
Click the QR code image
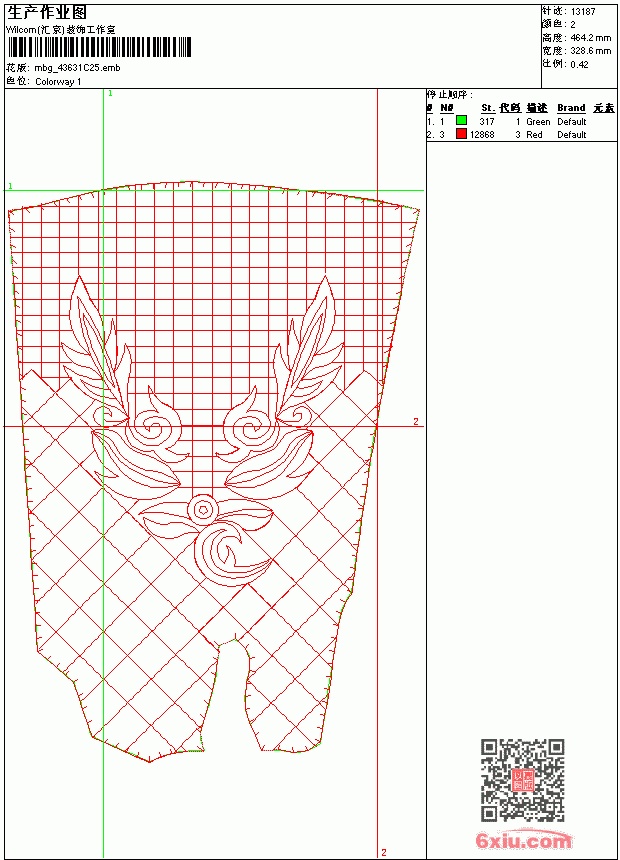click(522, 779)
